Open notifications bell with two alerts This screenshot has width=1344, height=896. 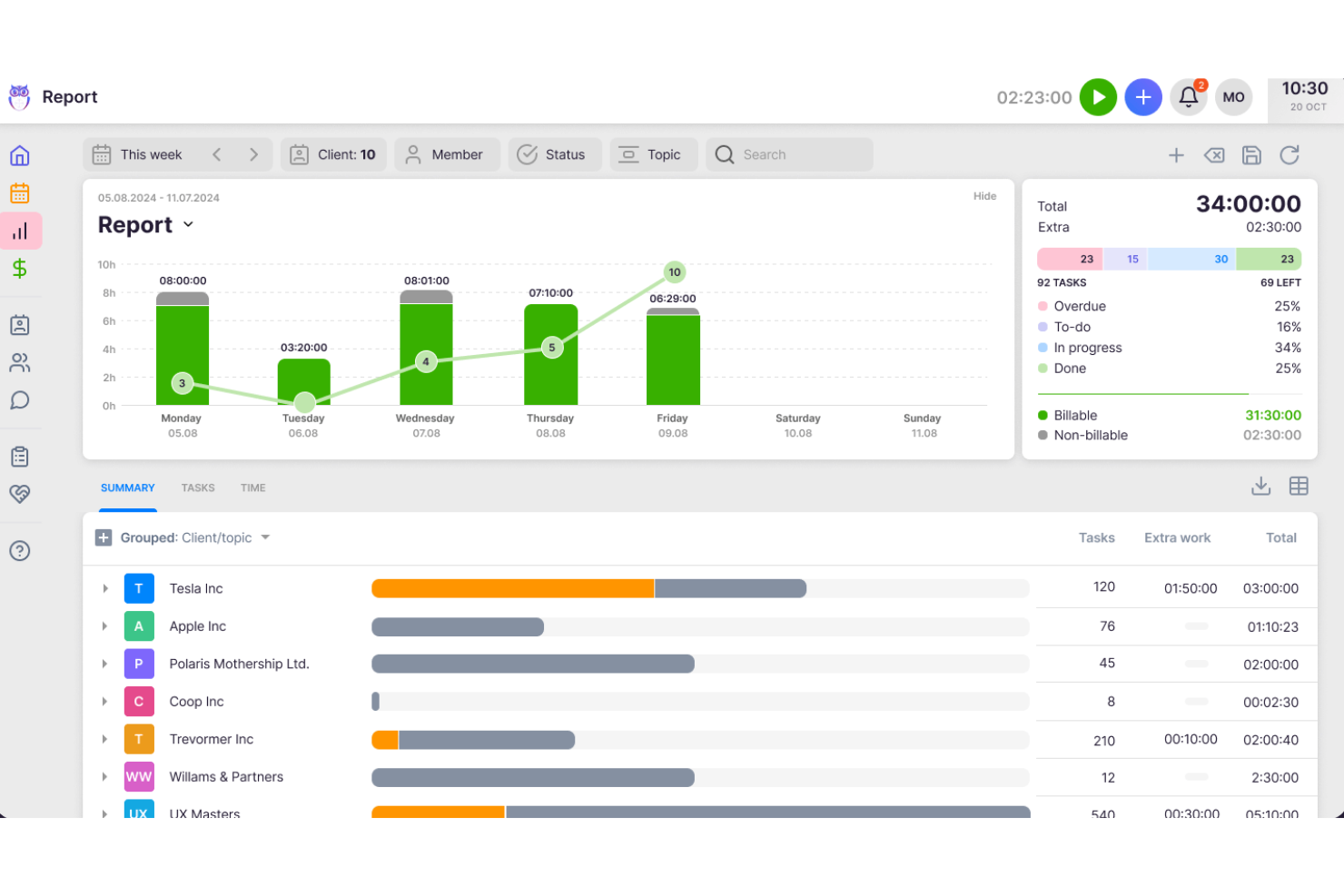pyautogui.click(x=1188, y=96)
